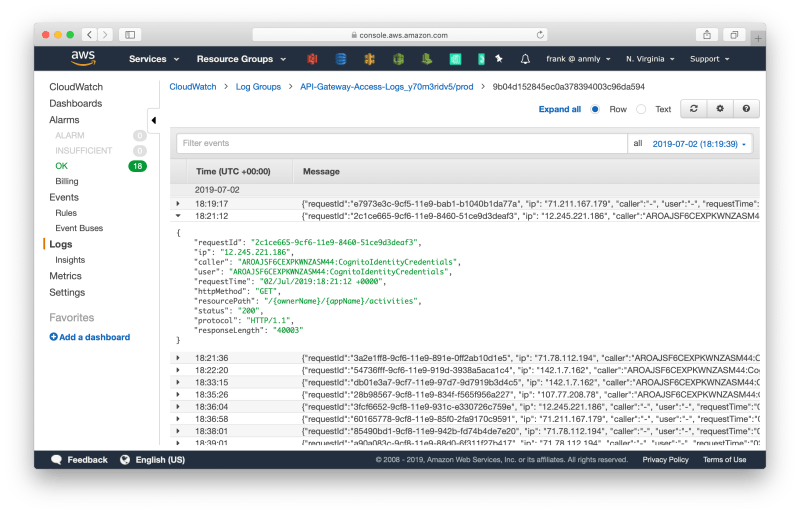The width and height of the screenshot is (800, 514).
Task: Select the Text view radio button
Action: pos(641,109)
